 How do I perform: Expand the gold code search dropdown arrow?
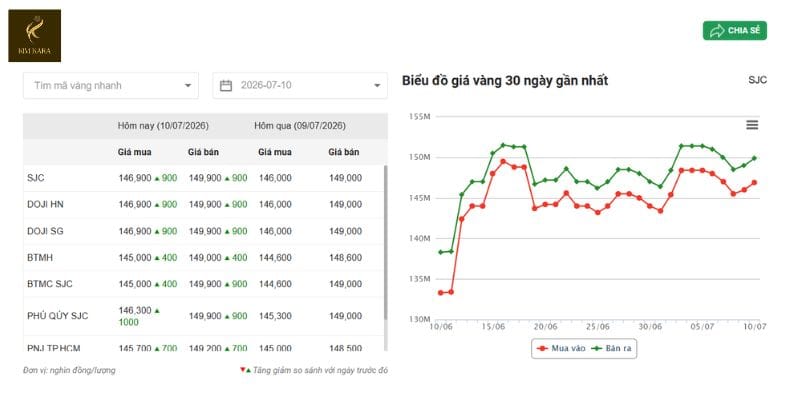[188, 86]
